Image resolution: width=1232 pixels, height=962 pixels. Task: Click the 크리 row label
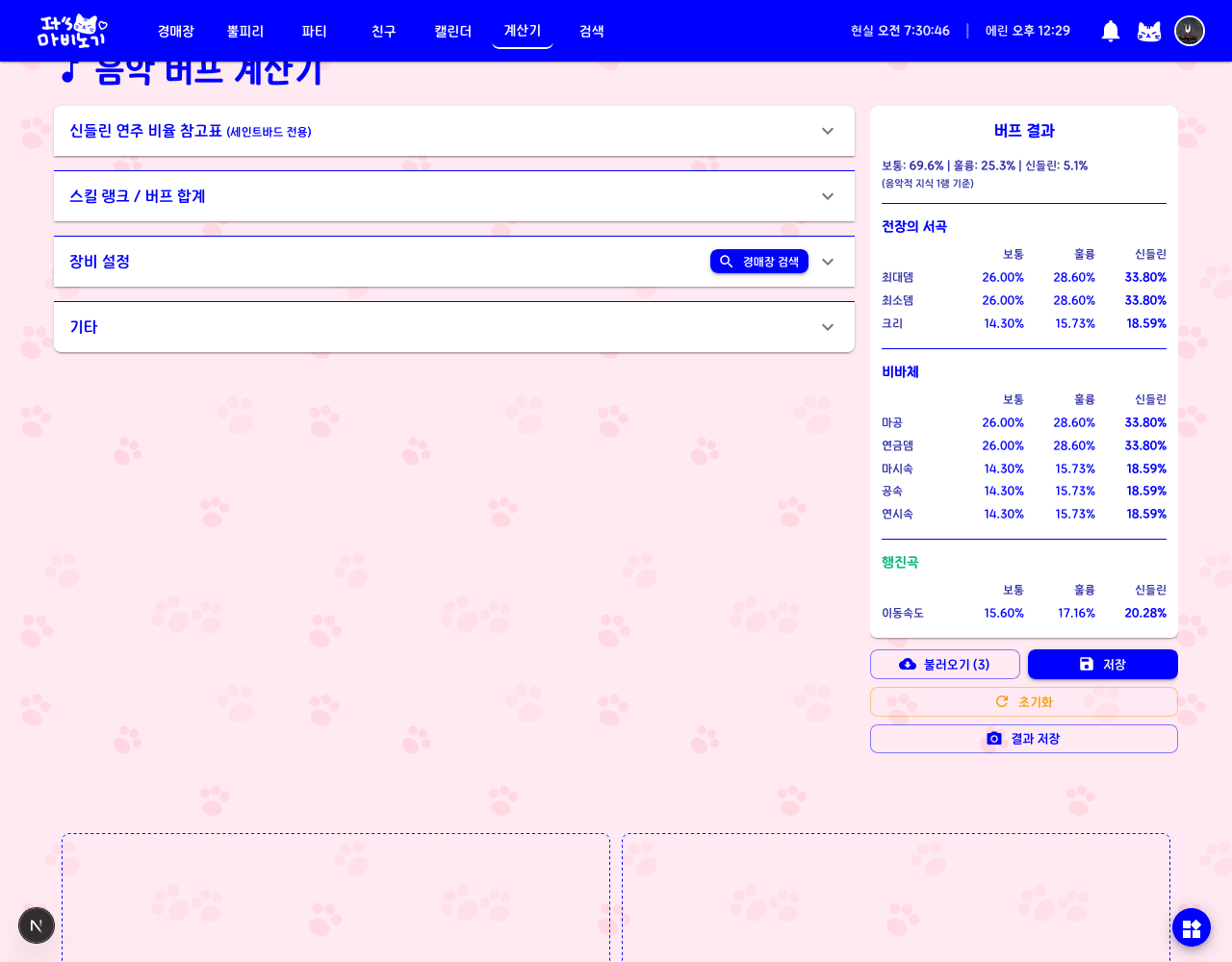[892, 323]
